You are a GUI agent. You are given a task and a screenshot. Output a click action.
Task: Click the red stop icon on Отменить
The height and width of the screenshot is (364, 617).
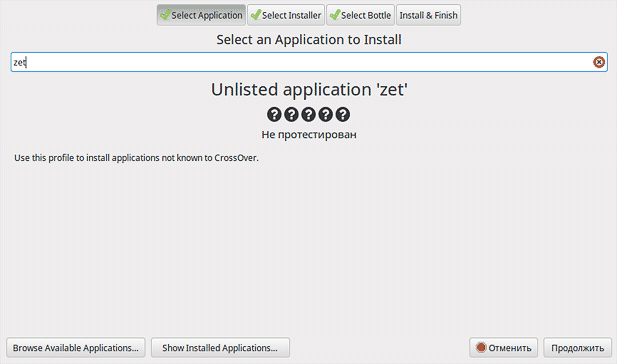click(x=481, y=347)
